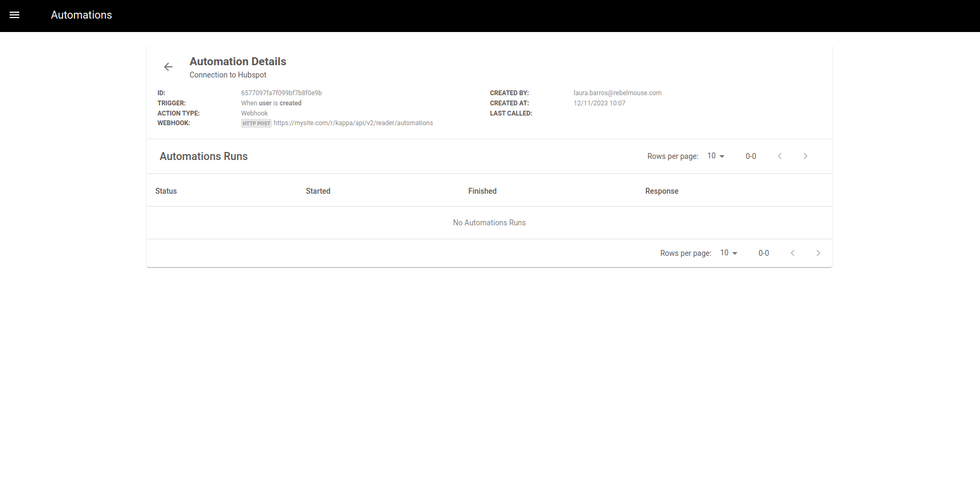The height and width of the screenshot is (486, 980).
Task: Go to previous page in bottom pagination
Action: 793,253
